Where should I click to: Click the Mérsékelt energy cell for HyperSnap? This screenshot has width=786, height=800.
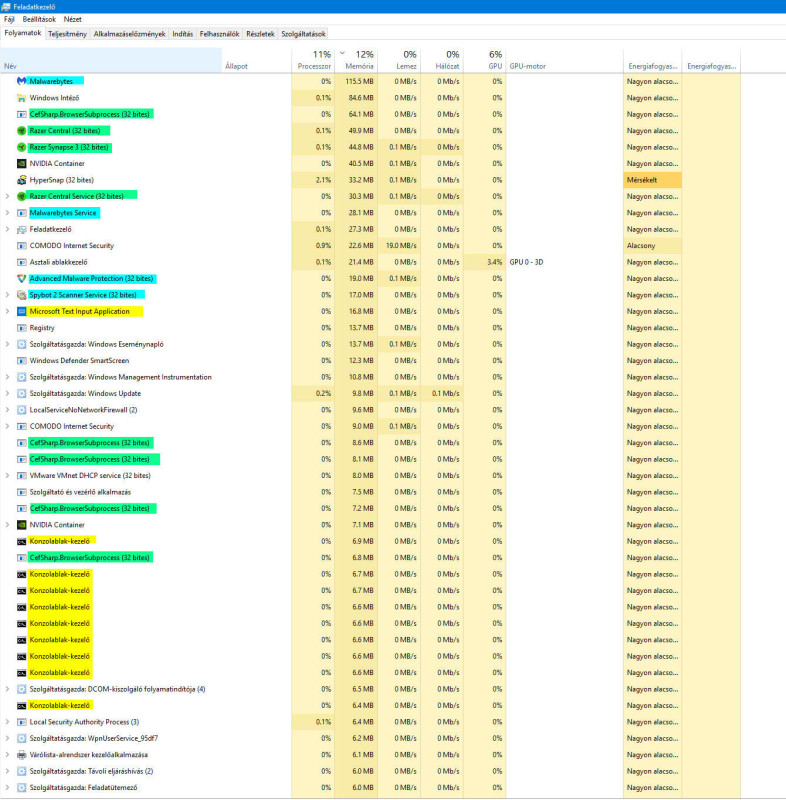[652, 180]
